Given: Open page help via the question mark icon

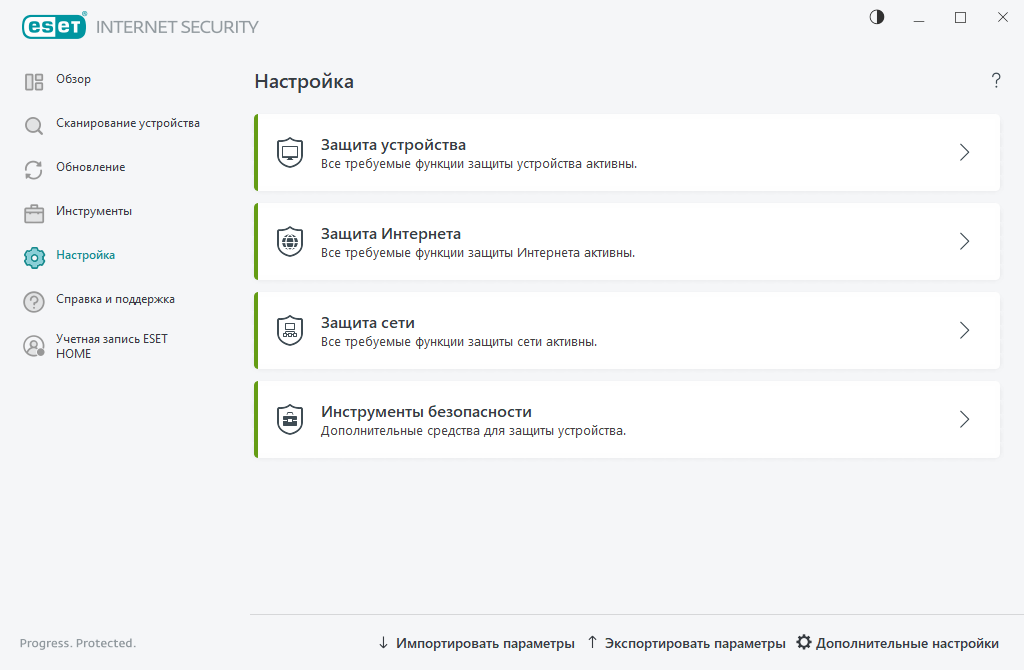Looking at the screenshot, I should click(x=996, y=80).
